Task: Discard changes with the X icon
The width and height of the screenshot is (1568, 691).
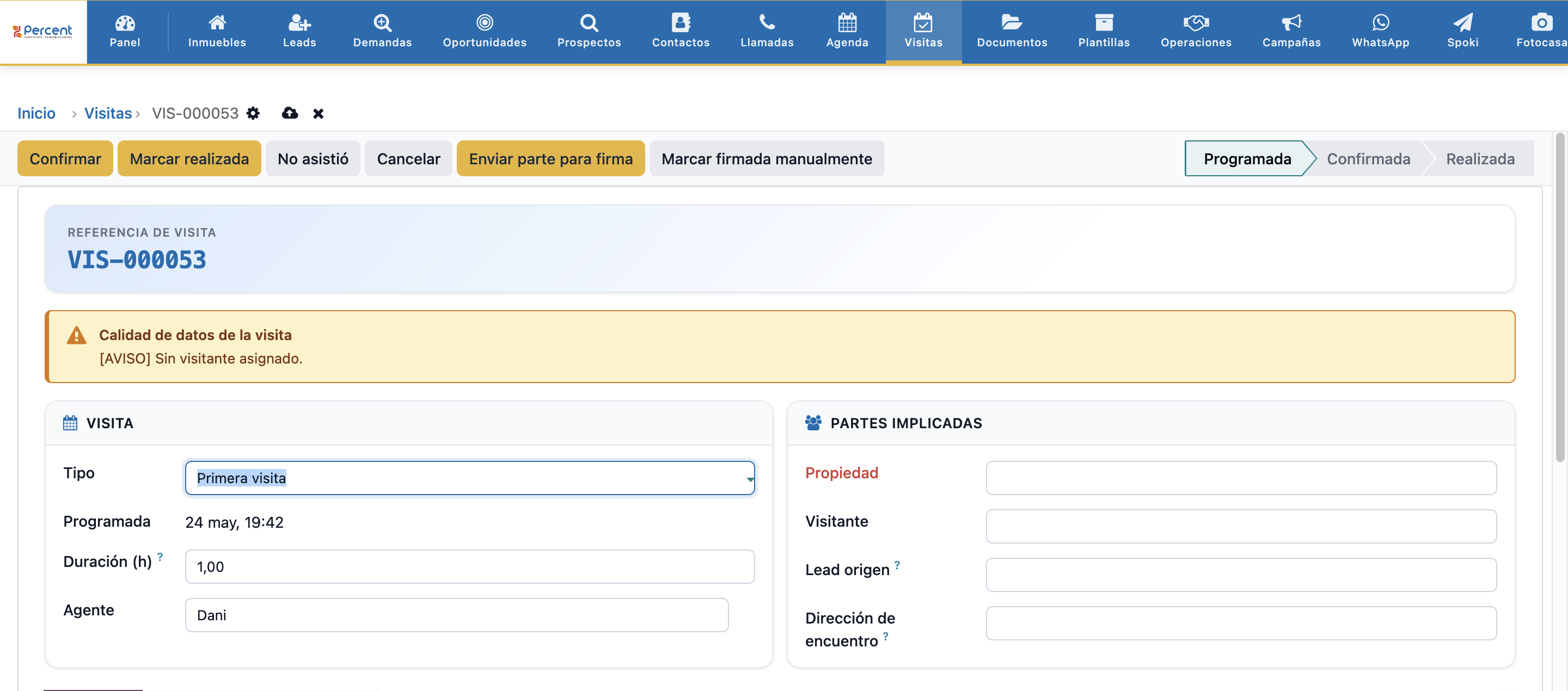Action: click(318, 114)
